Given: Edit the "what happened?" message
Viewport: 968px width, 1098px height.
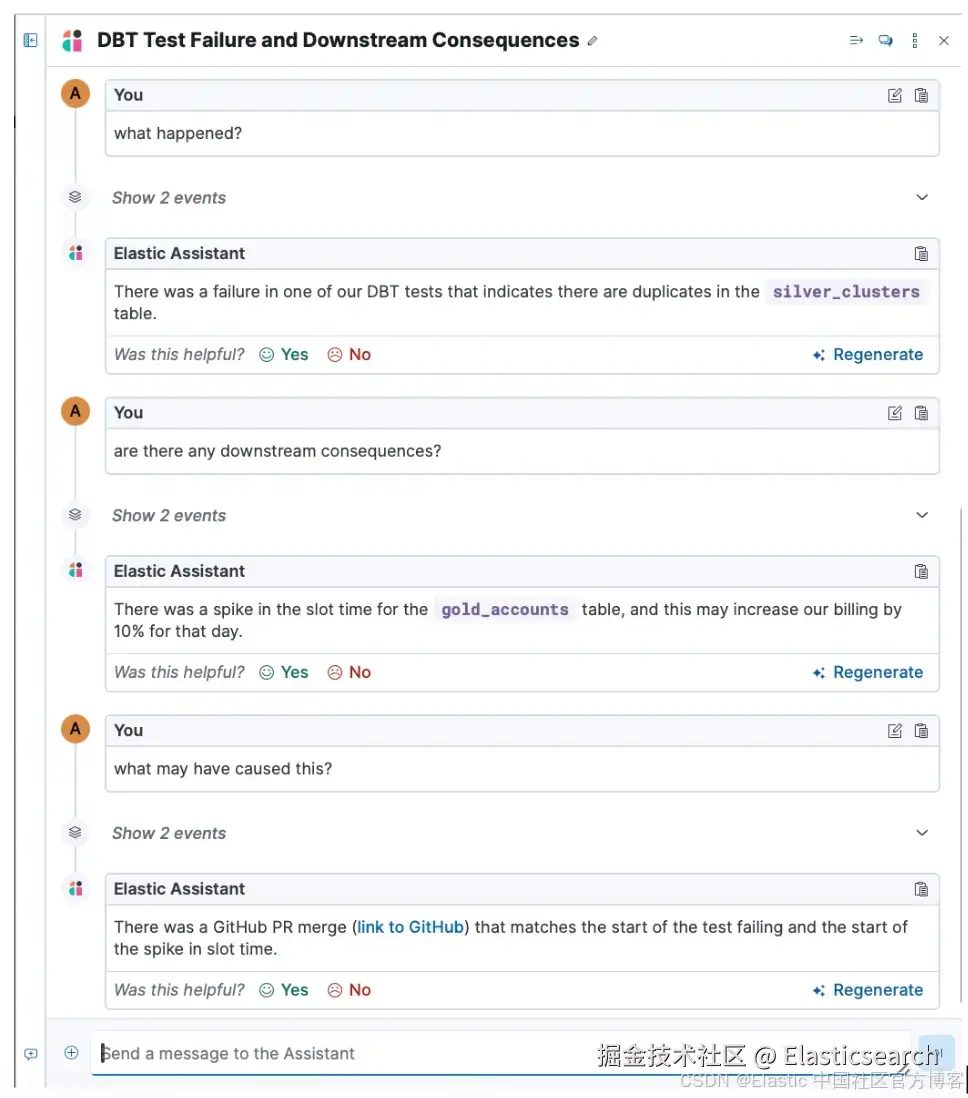Looking at the screenshot, I should pos(895,96).
